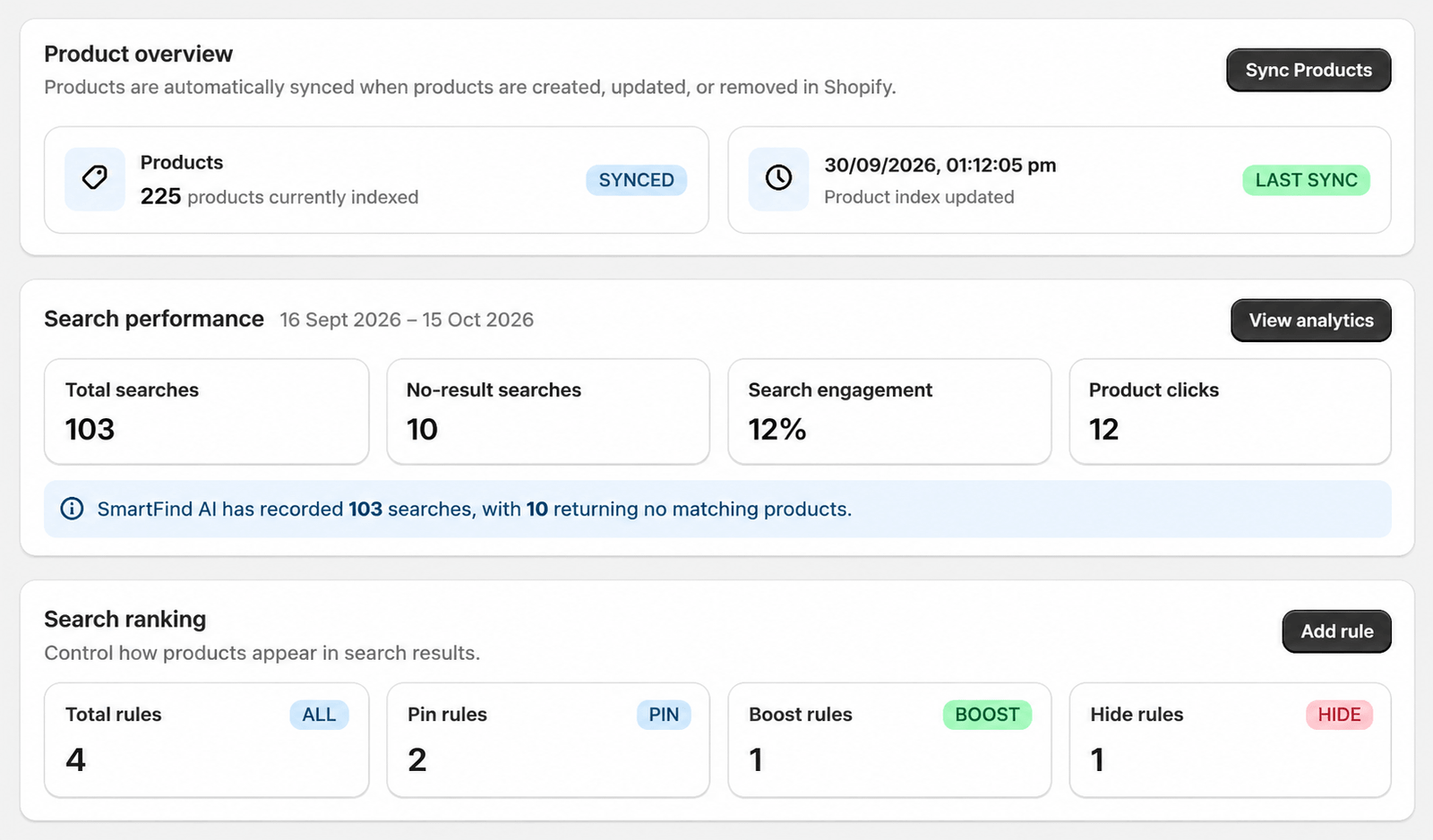Click the Total rules count 4
Image resolution: width=1433 pixels, height=840 pixels.
[76, 759]
